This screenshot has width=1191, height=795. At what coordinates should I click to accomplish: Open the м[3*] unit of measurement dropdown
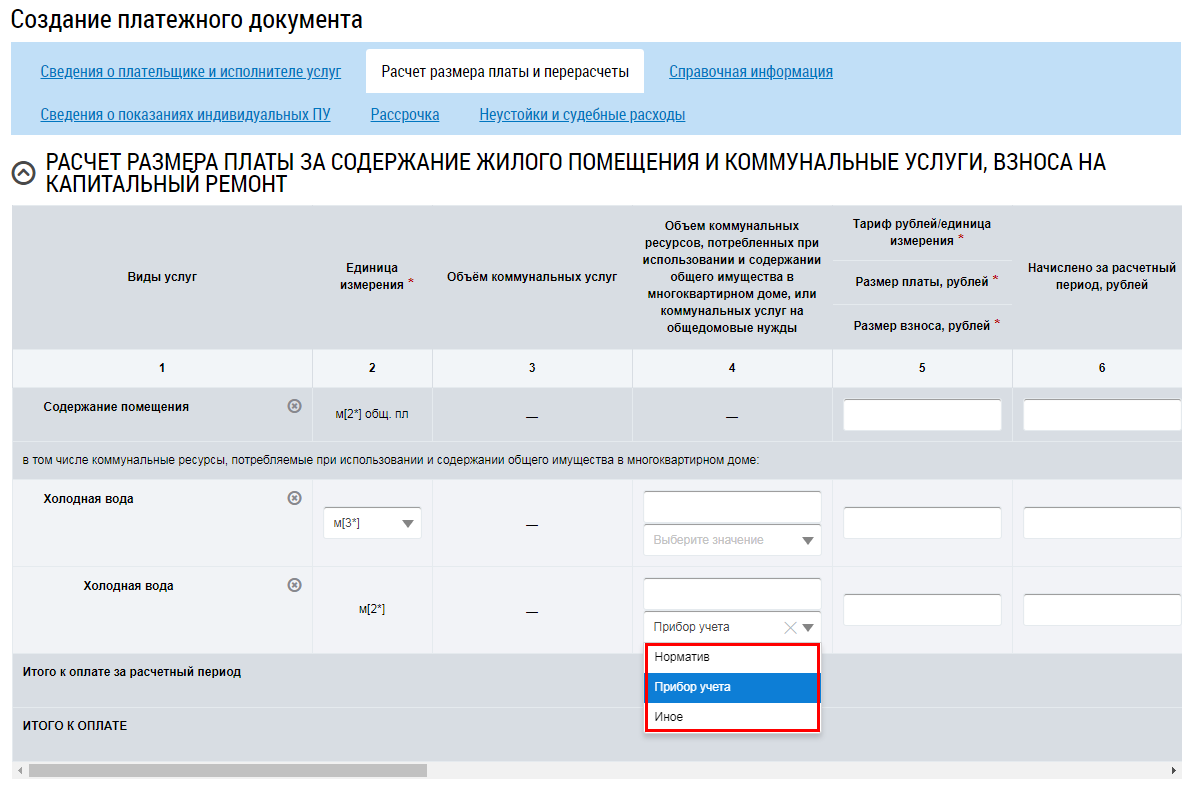click(372, 523)
